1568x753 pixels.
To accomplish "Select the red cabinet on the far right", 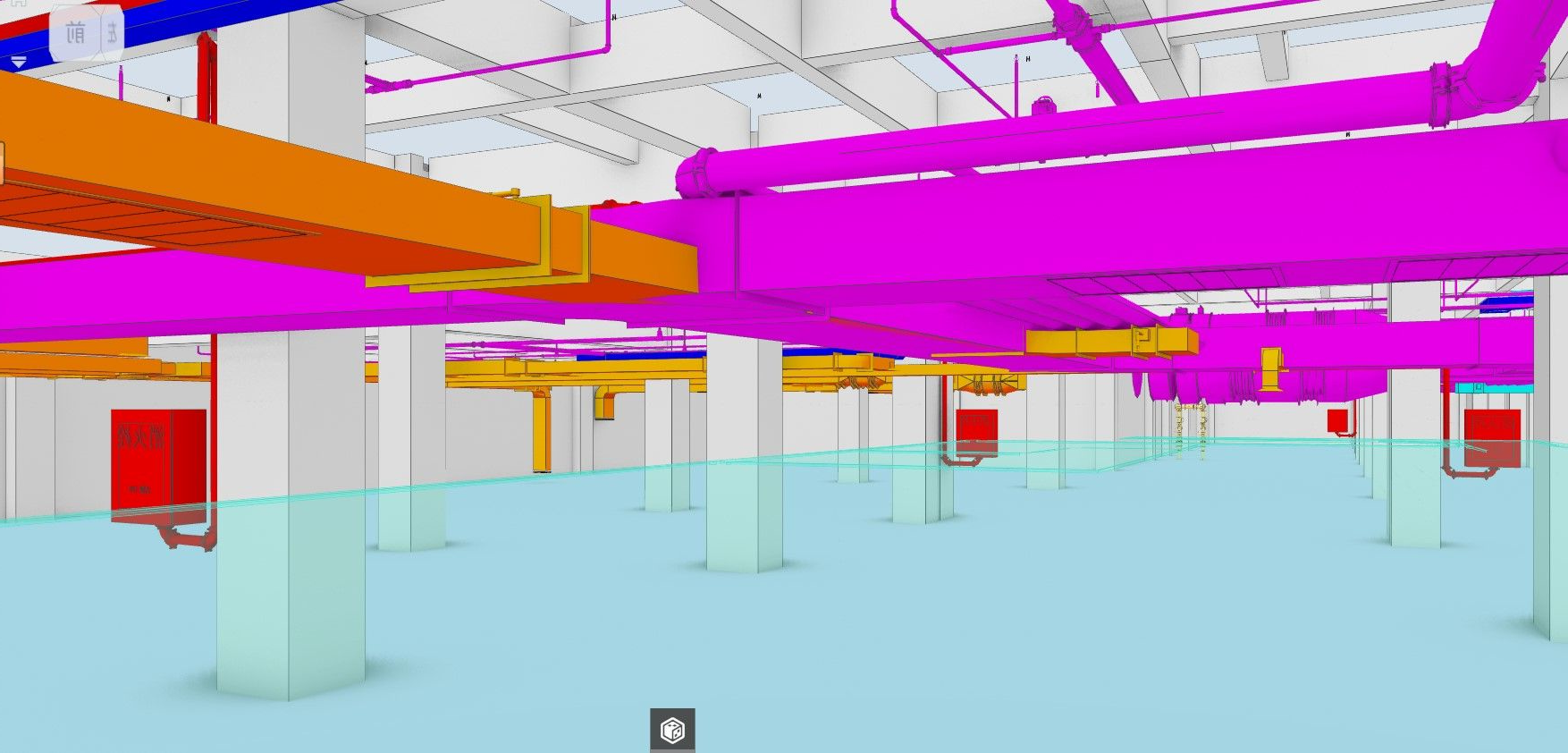I will pos(1491,436).
